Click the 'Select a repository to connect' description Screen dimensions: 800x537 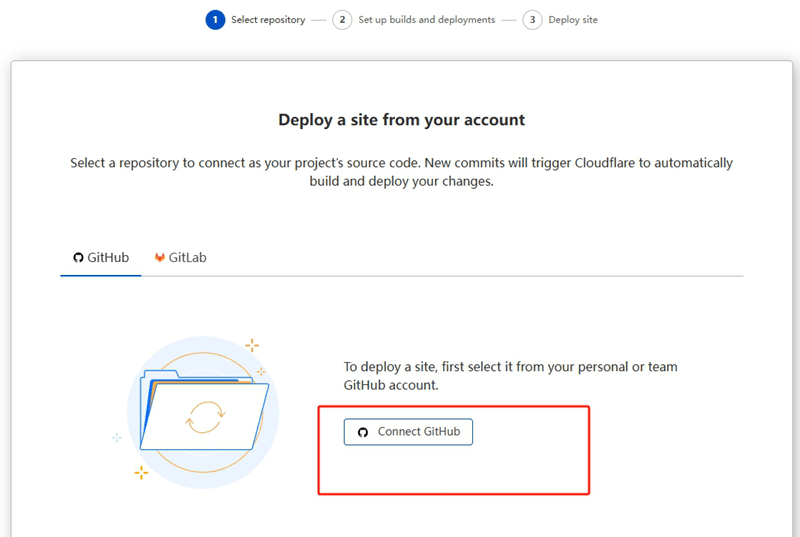tap(402, 172)
